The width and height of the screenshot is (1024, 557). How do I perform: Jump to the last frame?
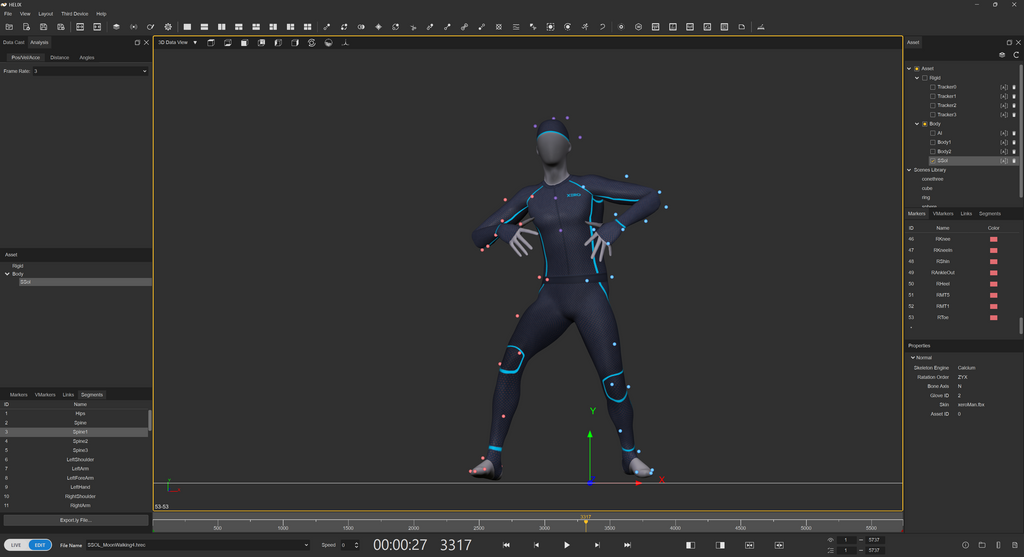627,545
